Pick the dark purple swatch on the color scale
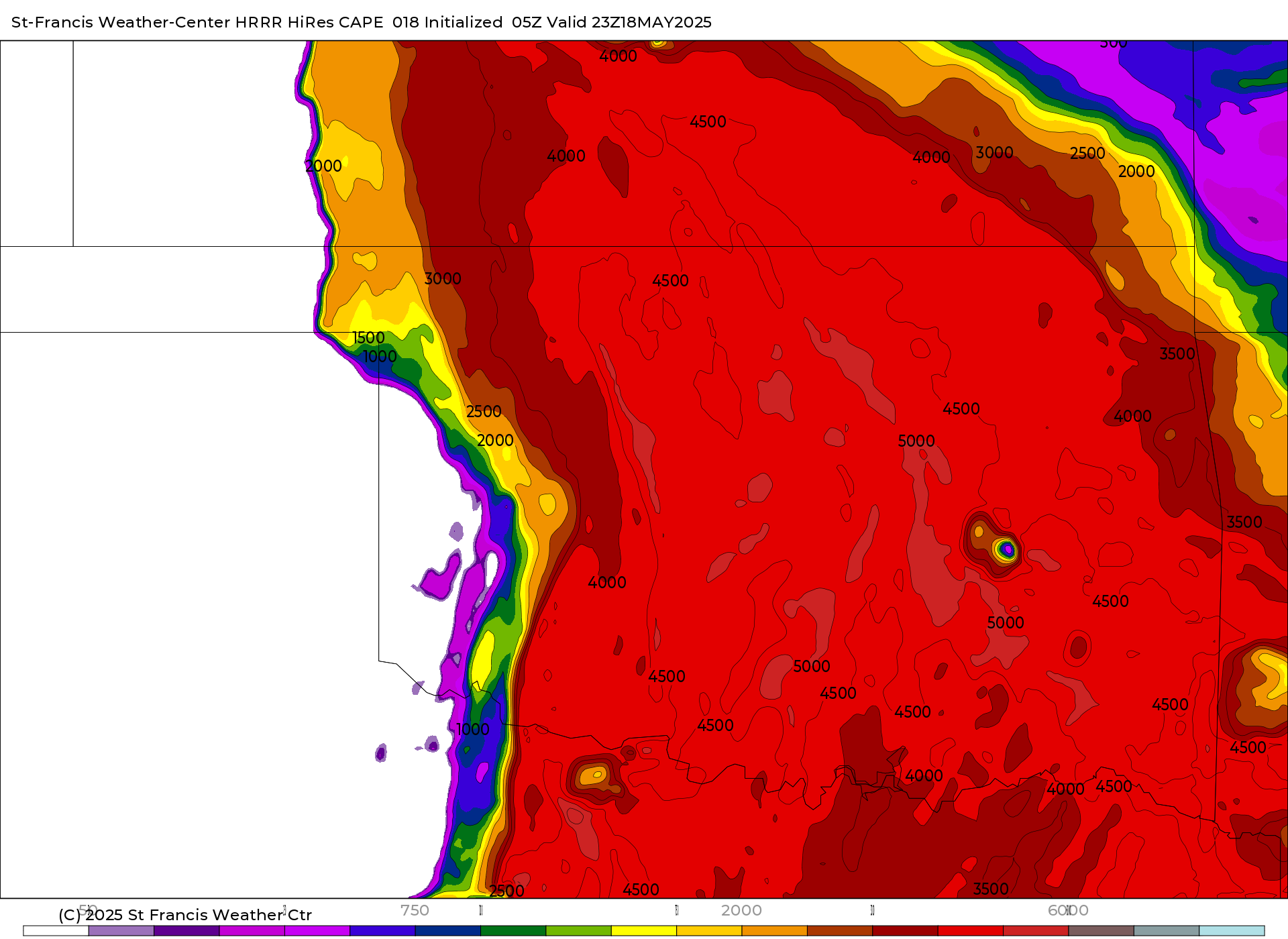Screen dimensions: 1288x939 click(186, 930)
